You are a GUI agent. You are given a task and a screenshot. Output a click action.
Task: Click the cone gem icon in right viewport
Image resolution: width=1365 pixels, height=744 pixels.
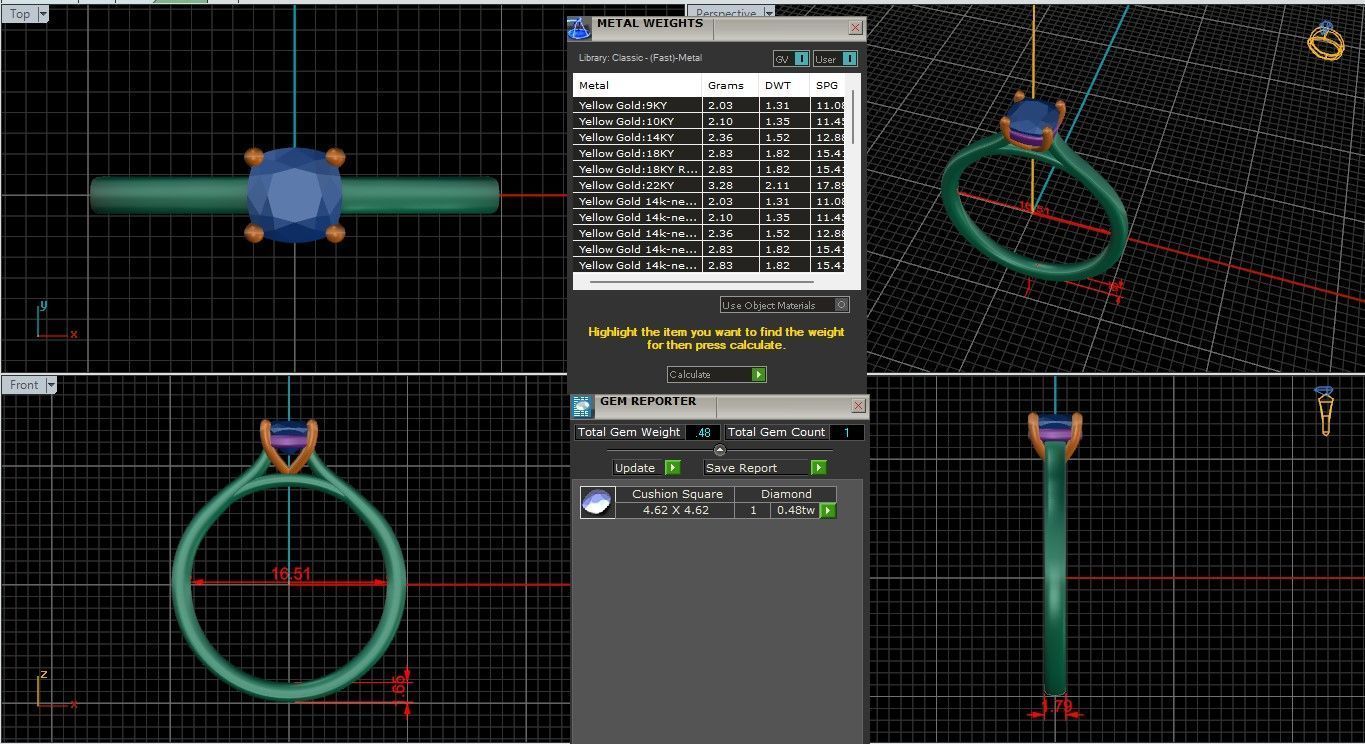click(1325, 411)
